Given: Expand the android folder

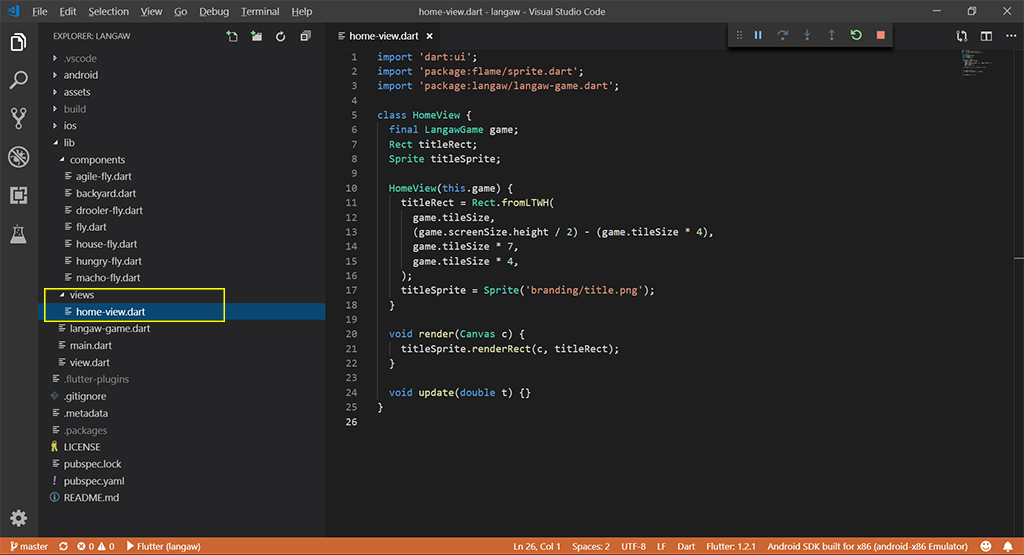Looking at the screenshot, I should 80,75.
